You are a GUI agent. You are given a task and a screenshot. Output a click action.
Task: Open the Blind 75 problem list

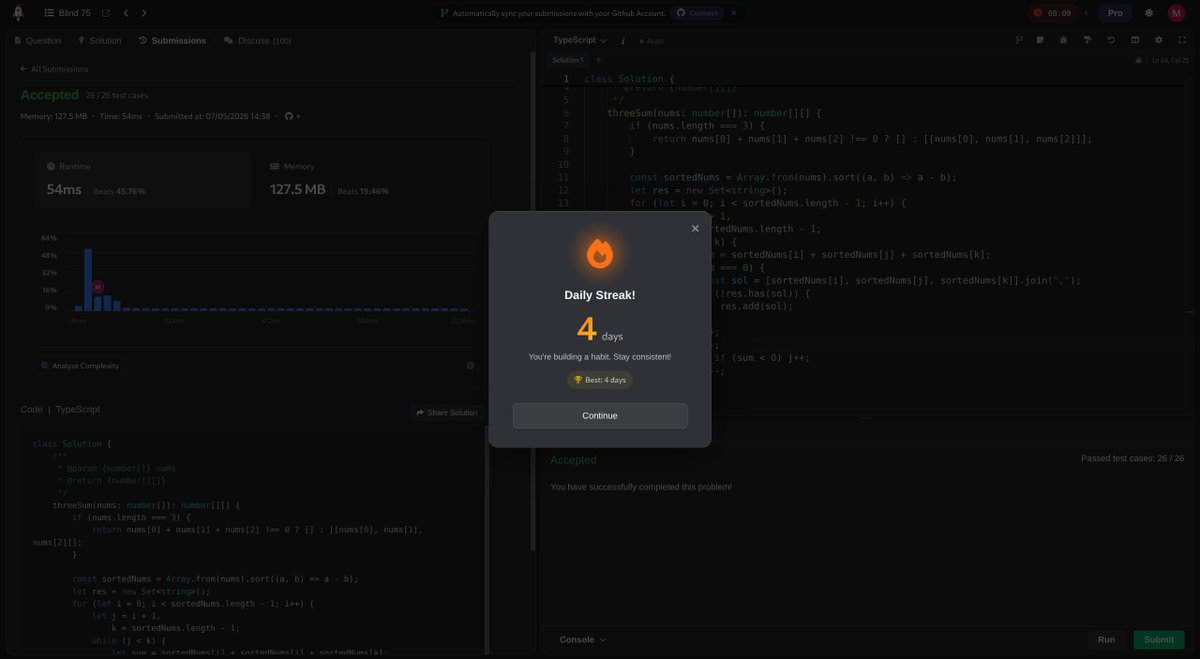68,13
